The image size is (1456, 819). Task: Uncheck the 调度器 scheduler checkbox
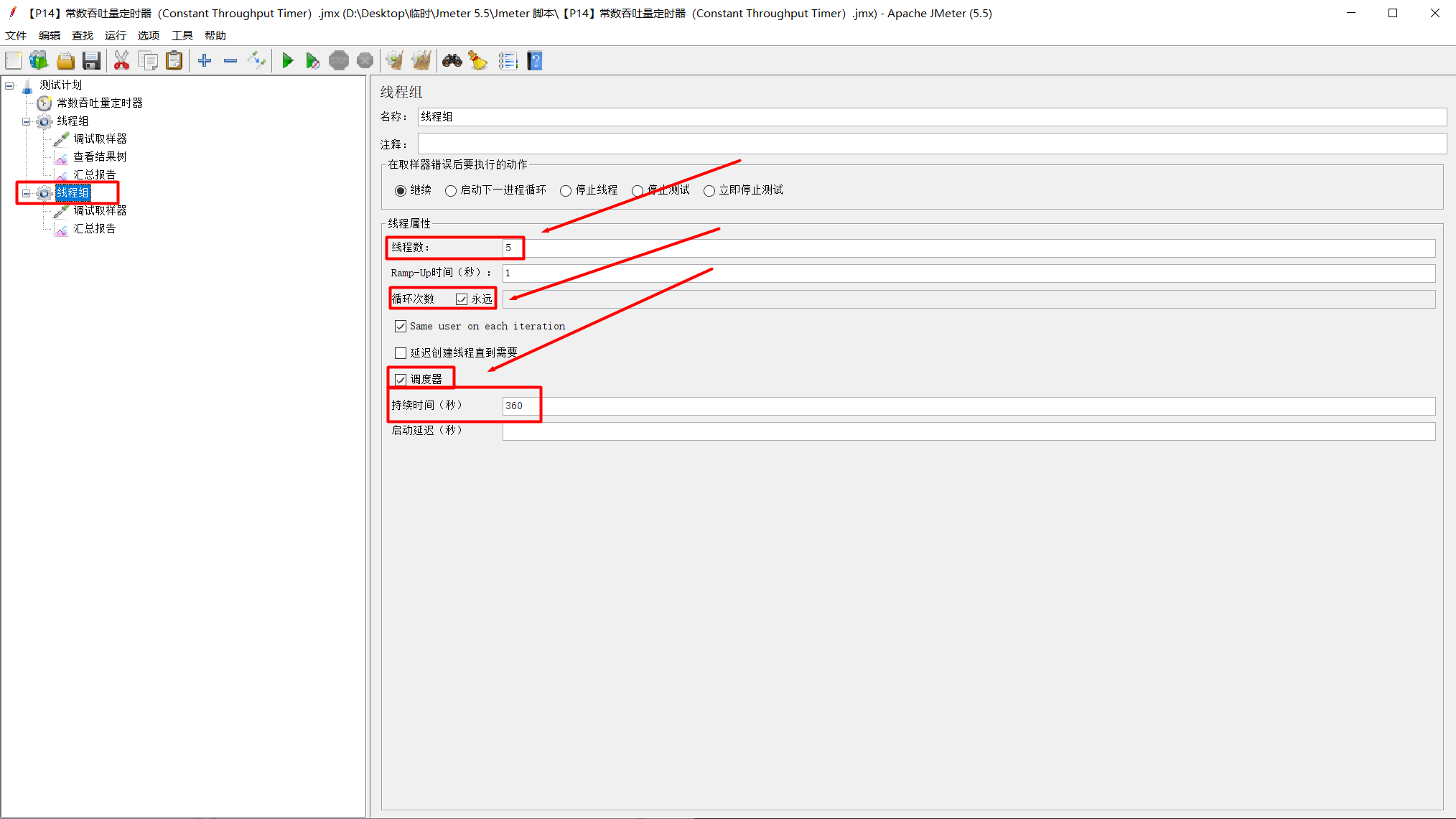point(401,380)
